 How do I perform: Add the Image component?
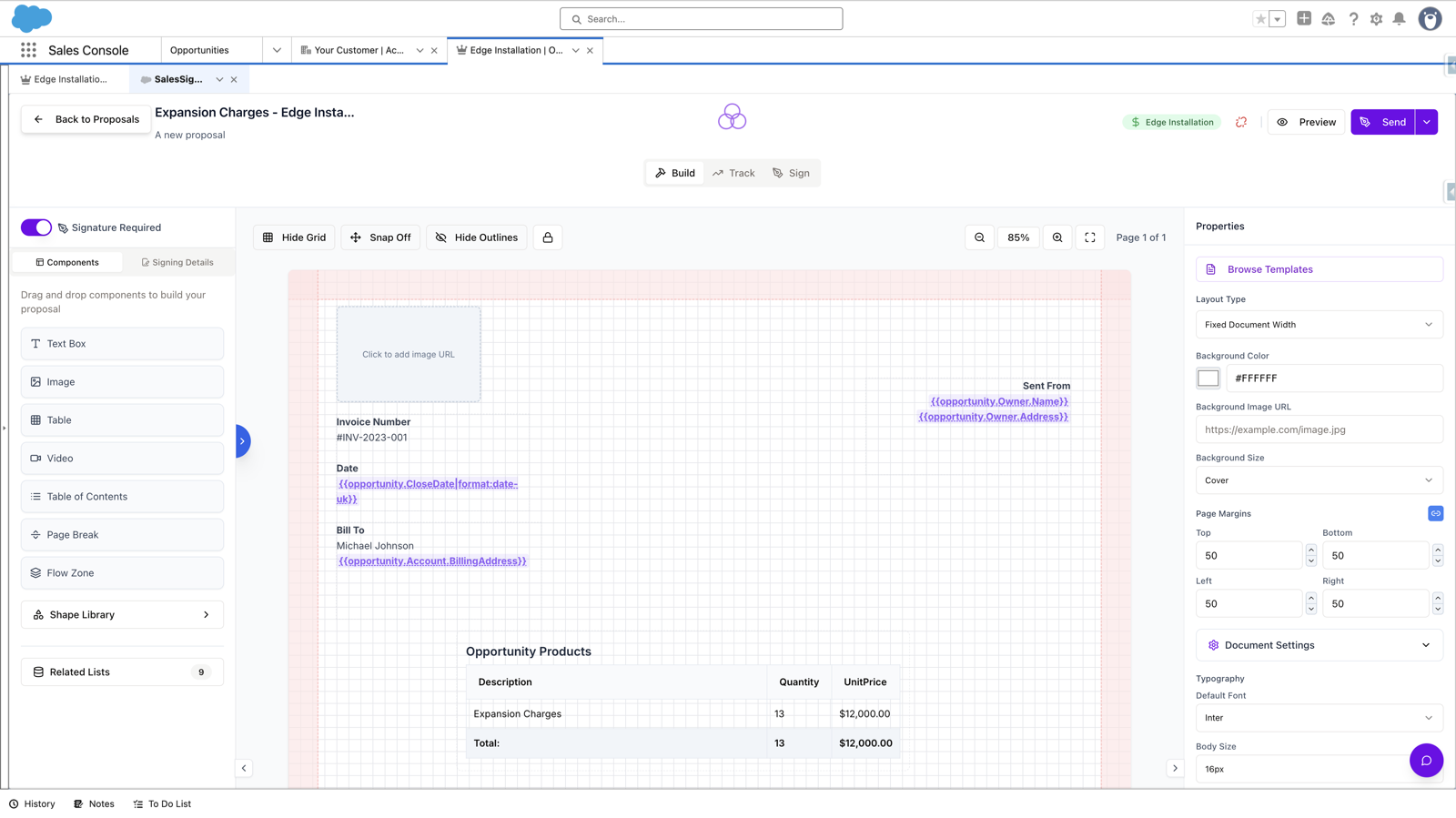(x=122, y=382)
